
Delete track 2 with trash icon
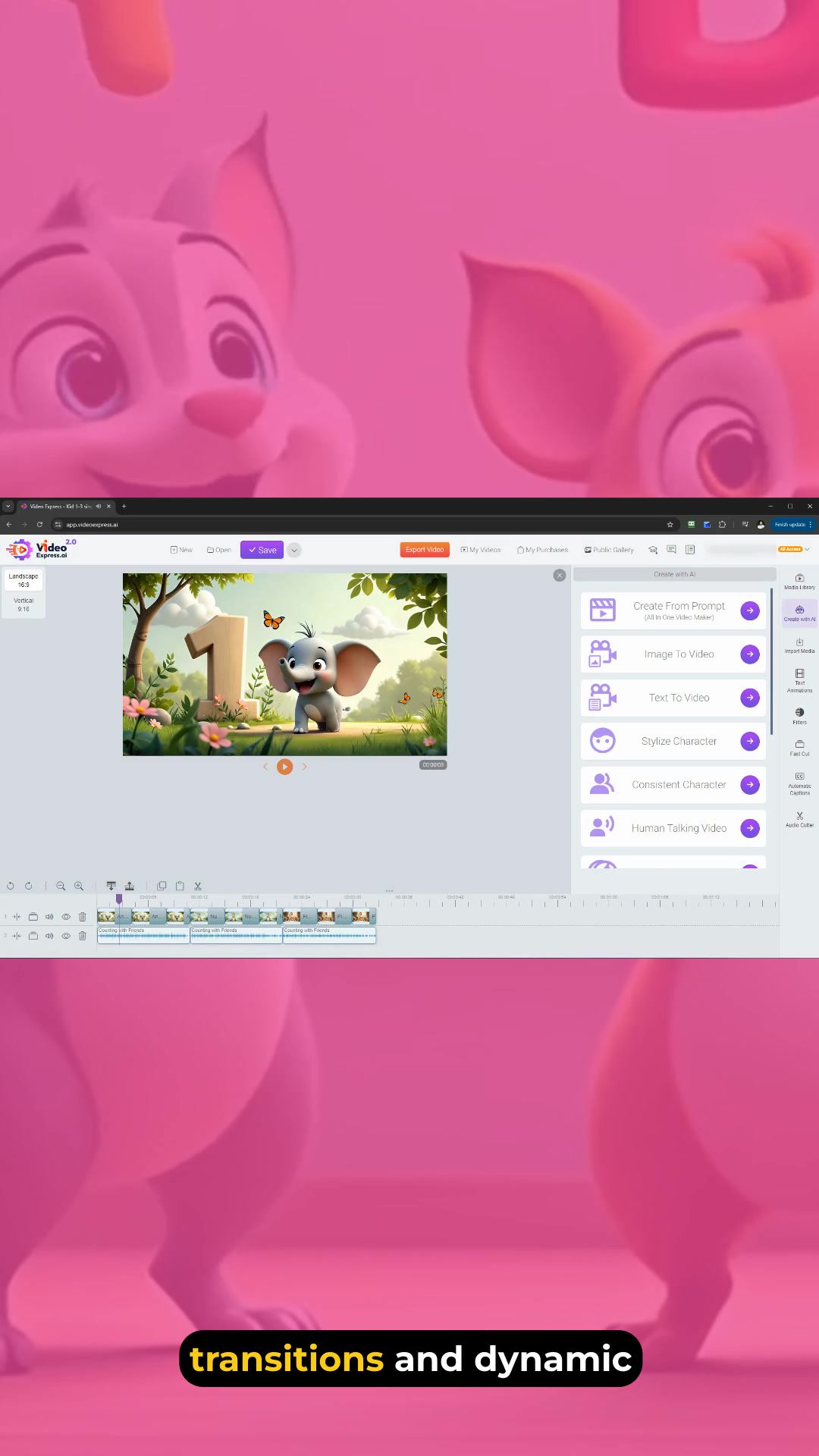pyautogui.click(x=83, y=936)
